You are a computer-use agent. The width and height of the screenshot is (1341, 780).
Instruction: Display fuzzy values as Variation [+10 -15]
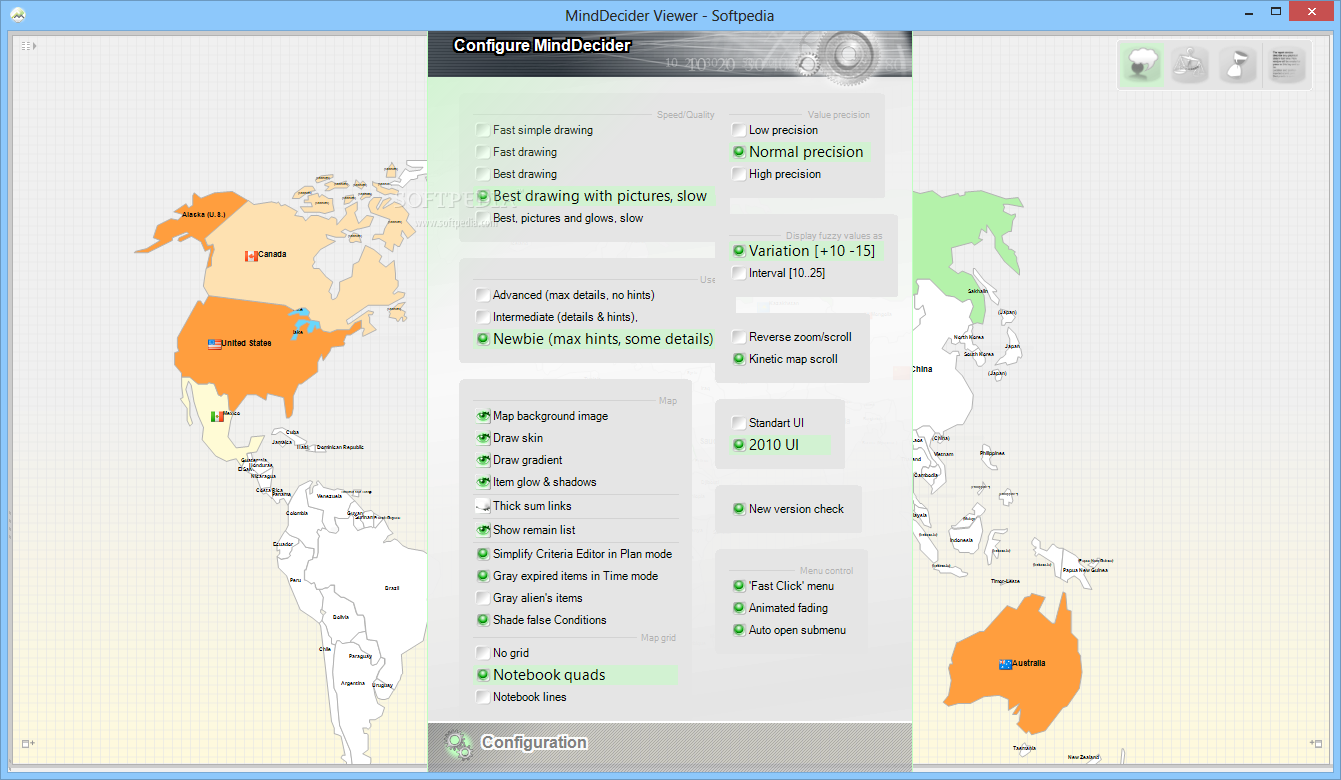tap(803, 251)
